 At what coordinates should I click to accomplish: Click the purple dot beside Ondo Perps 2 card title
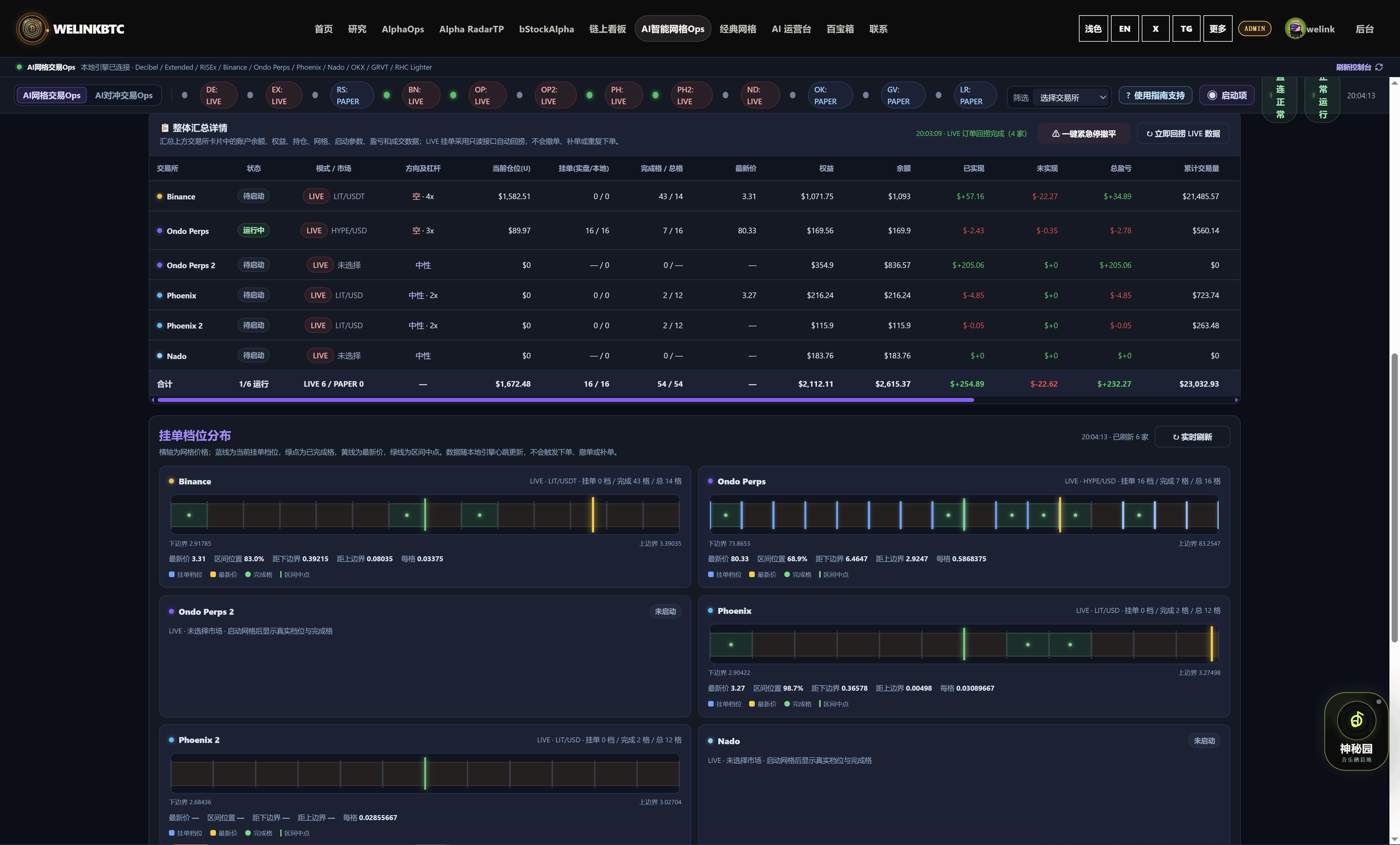(x=171, y=611)
